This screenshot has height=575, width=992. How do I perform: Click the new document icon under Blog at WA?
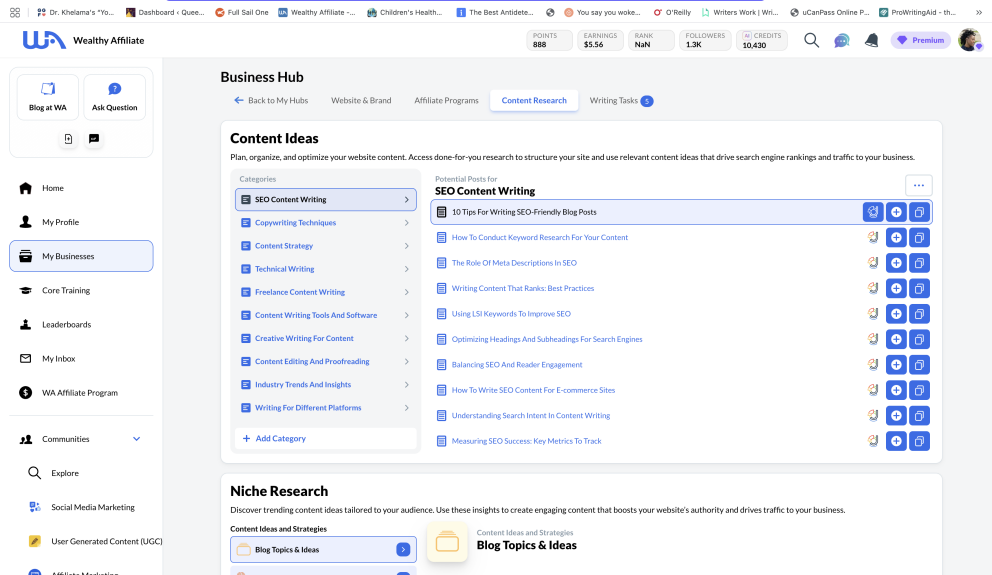68,139
